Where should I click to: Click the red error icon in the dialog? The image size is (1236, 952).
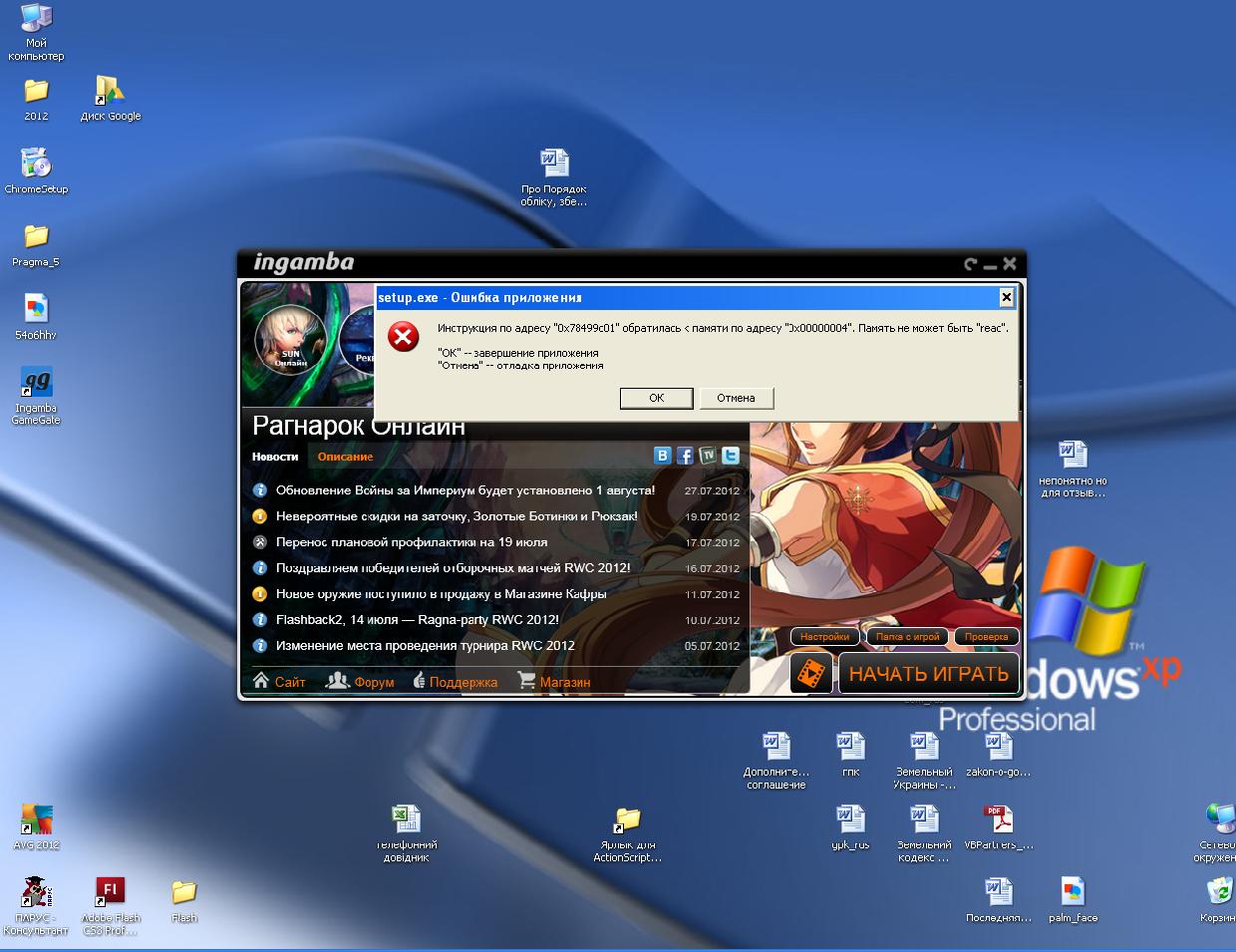pos(403,337)
